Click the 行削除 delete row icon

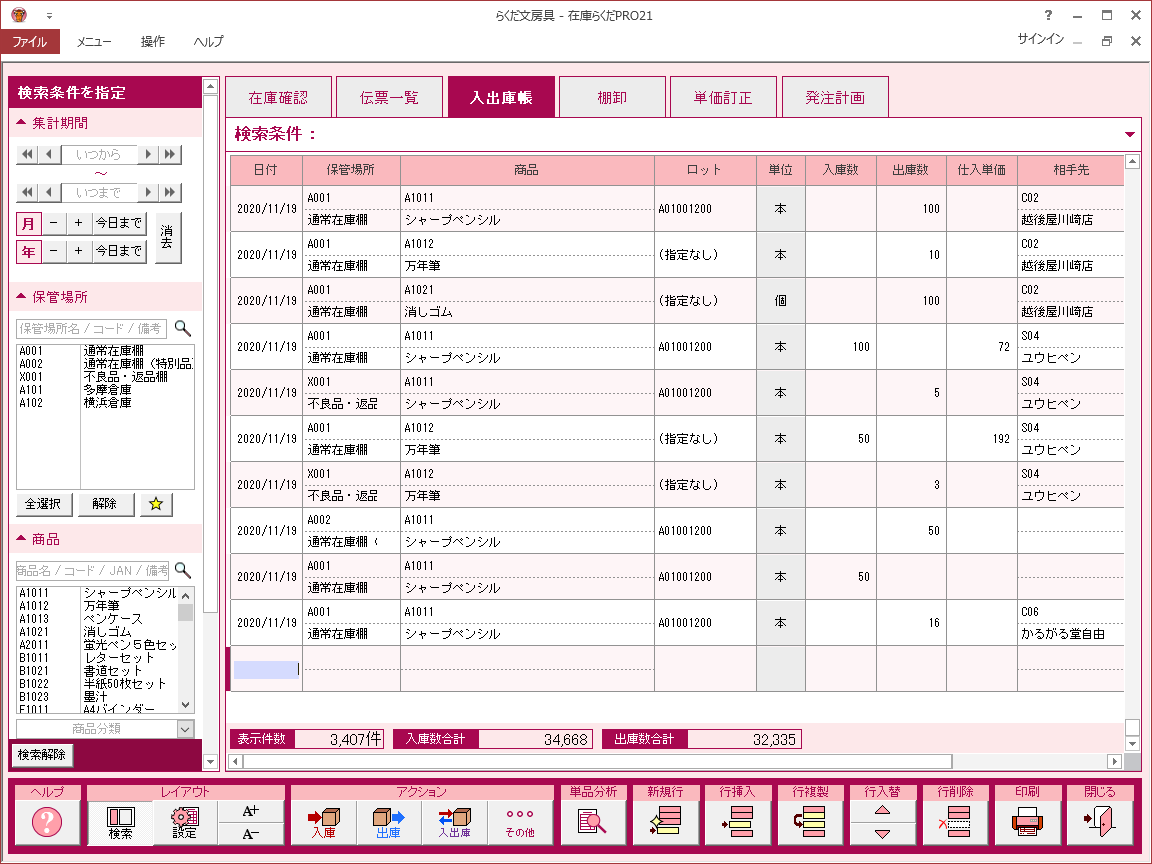(955, 823)
